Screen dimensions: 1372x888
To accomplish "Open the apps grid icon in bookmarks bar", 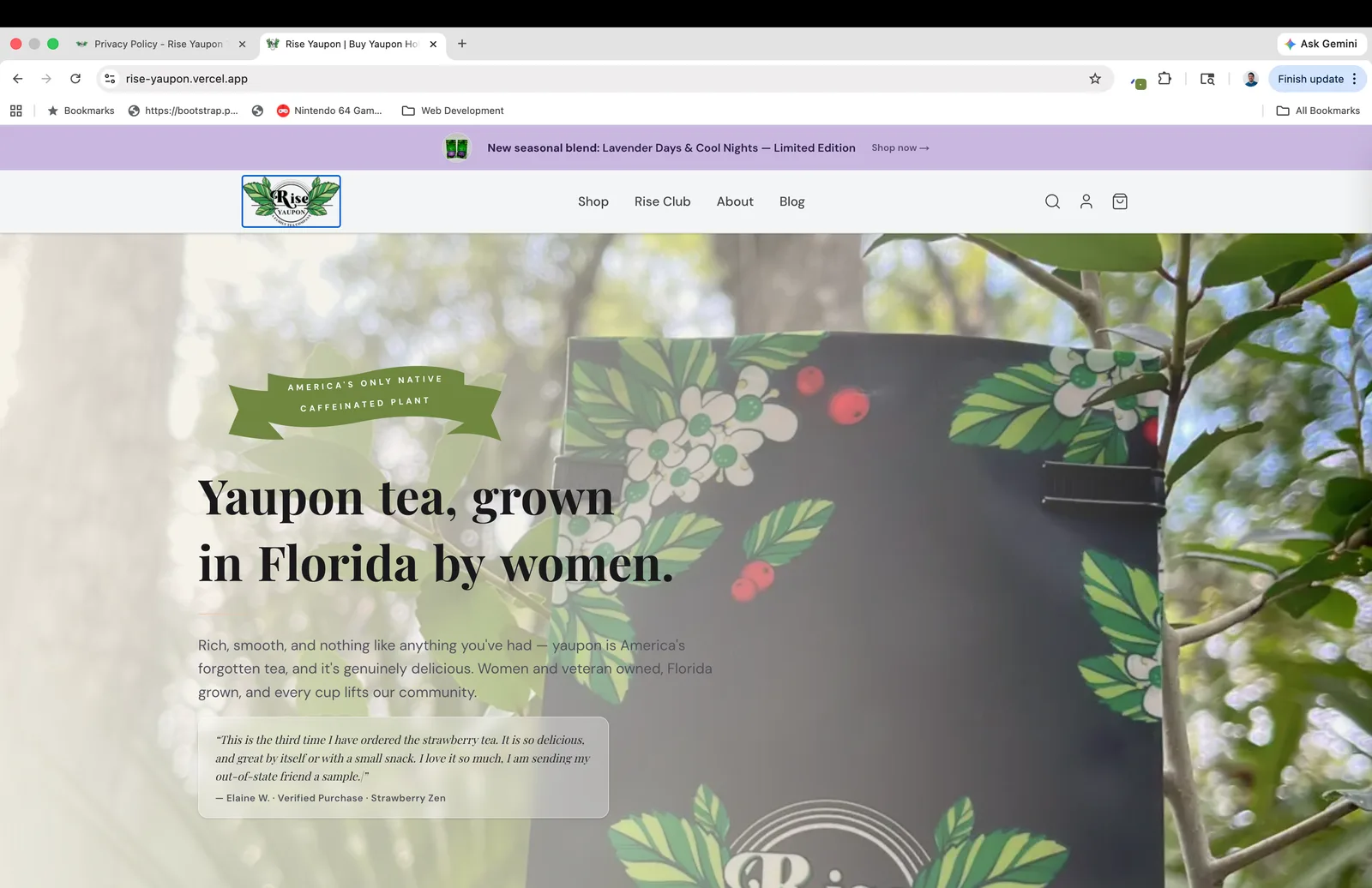I will [16, 111].
